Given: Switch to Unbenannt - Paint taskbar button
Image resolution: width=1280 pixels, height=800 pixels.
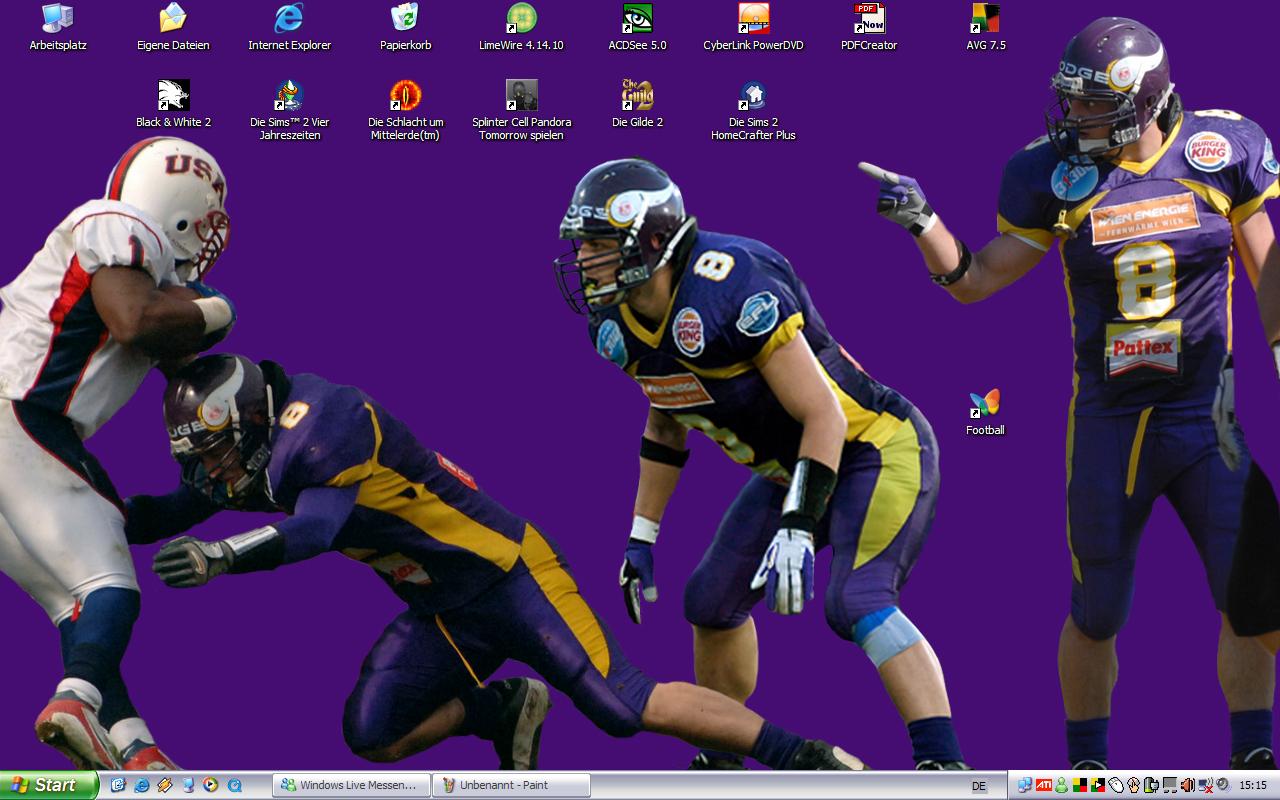Looking at the screenshot, I should point(511,786).
